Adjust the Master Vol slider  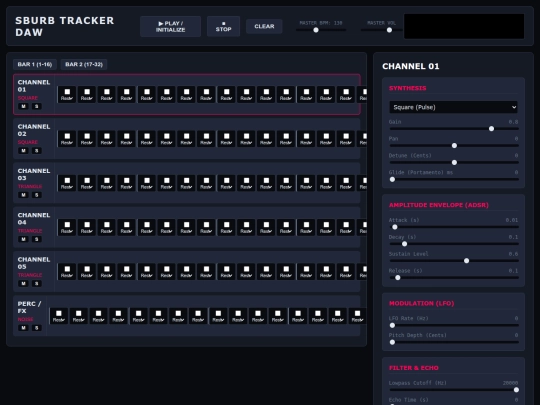[381, 30]
